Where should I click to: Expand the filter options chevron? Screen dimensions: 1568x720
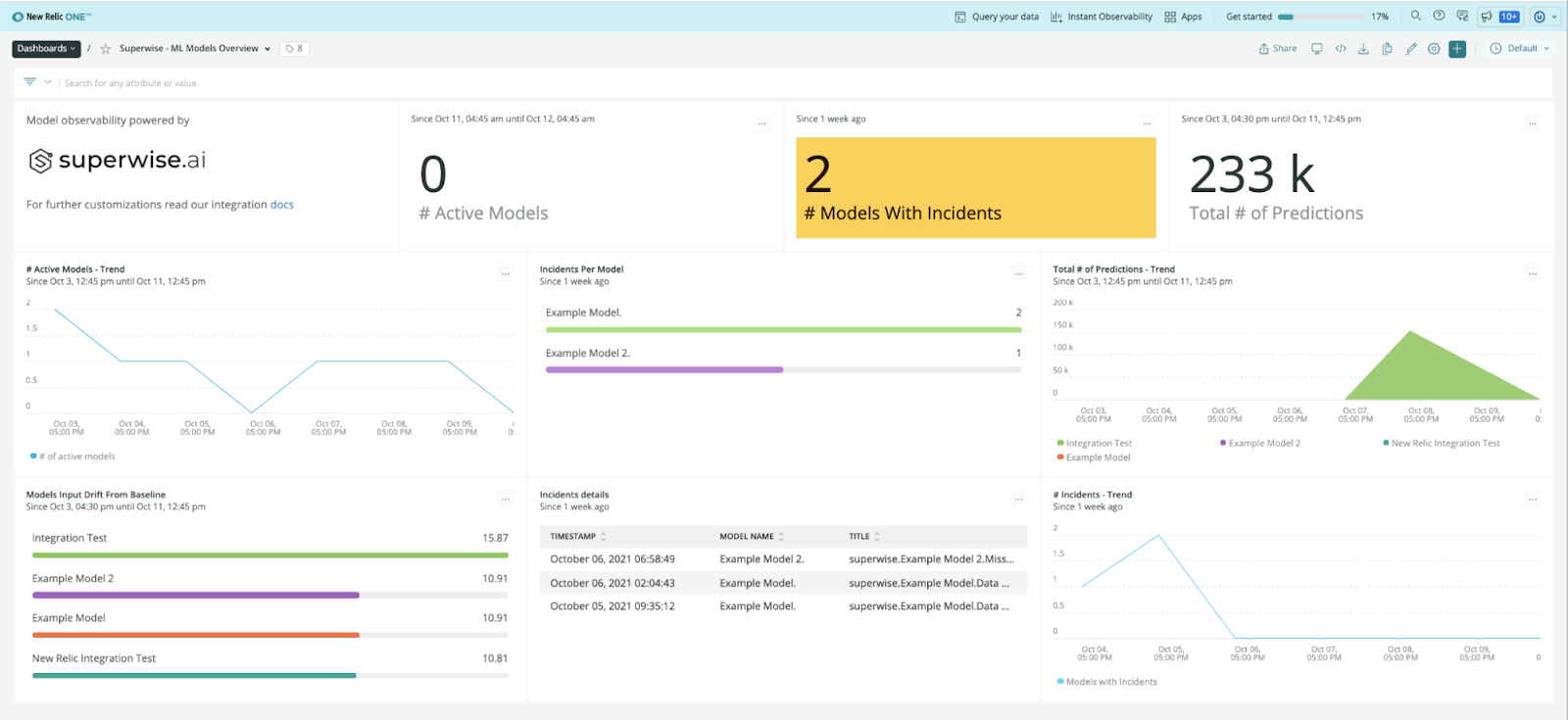(x=47, y=82)
